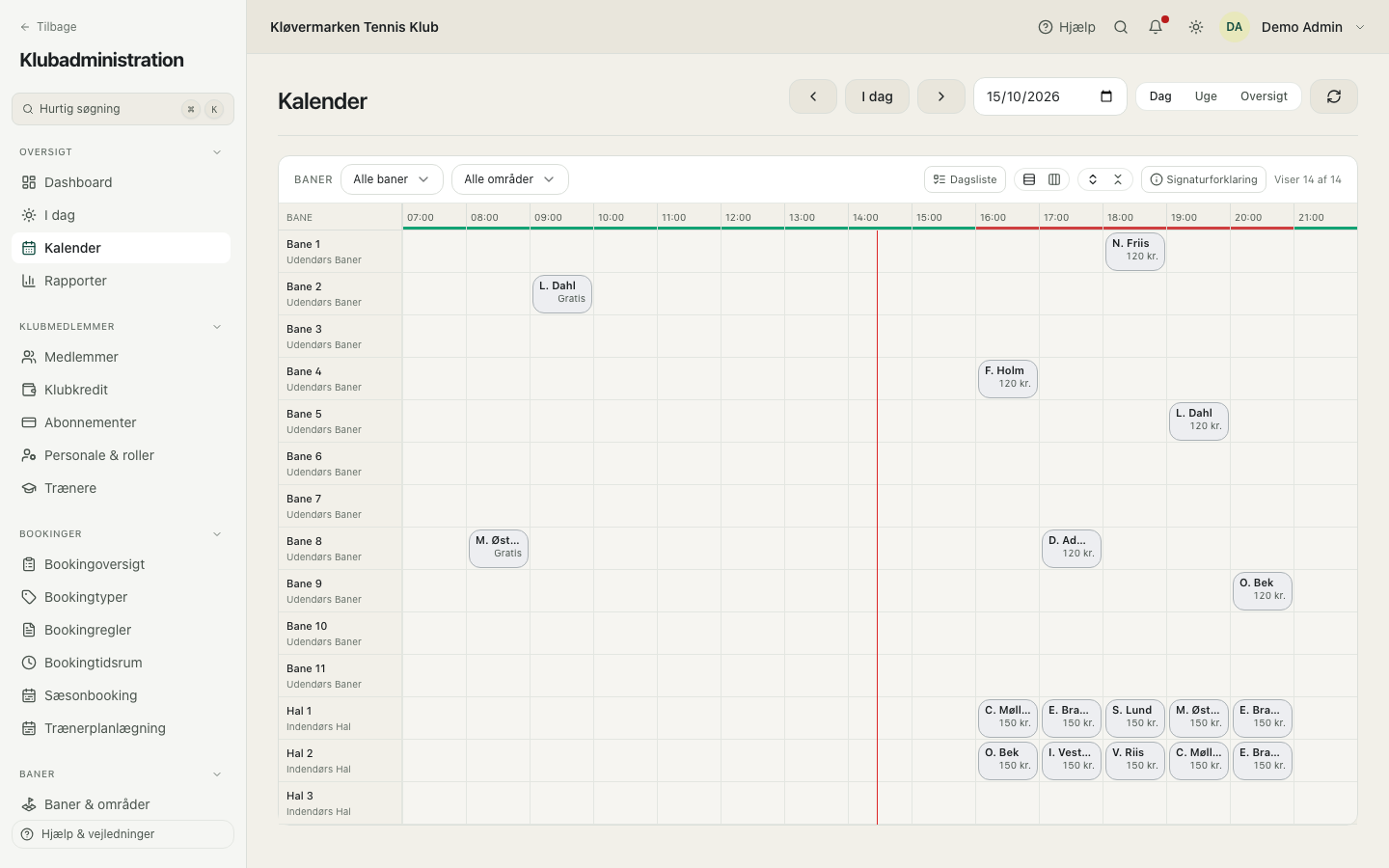
Task: Go to the next day arrow
Action: (x=941, y=96)
